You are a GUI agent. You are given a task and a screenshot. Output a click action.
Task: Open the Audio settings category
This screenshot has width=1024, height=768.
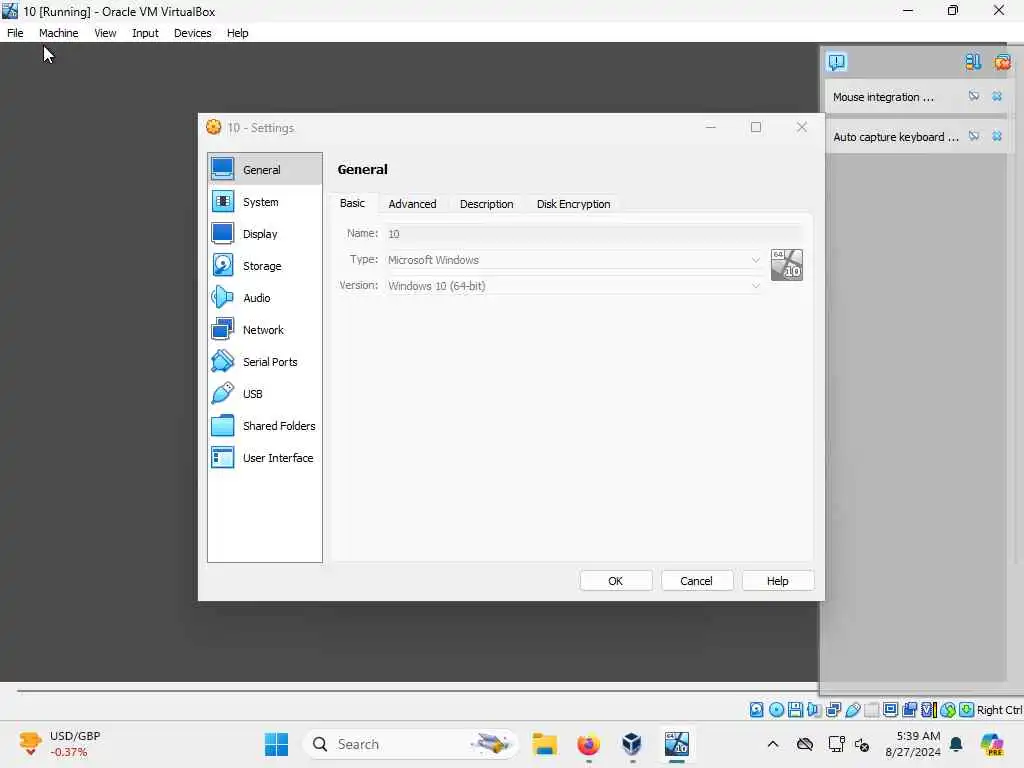(264, 298)
